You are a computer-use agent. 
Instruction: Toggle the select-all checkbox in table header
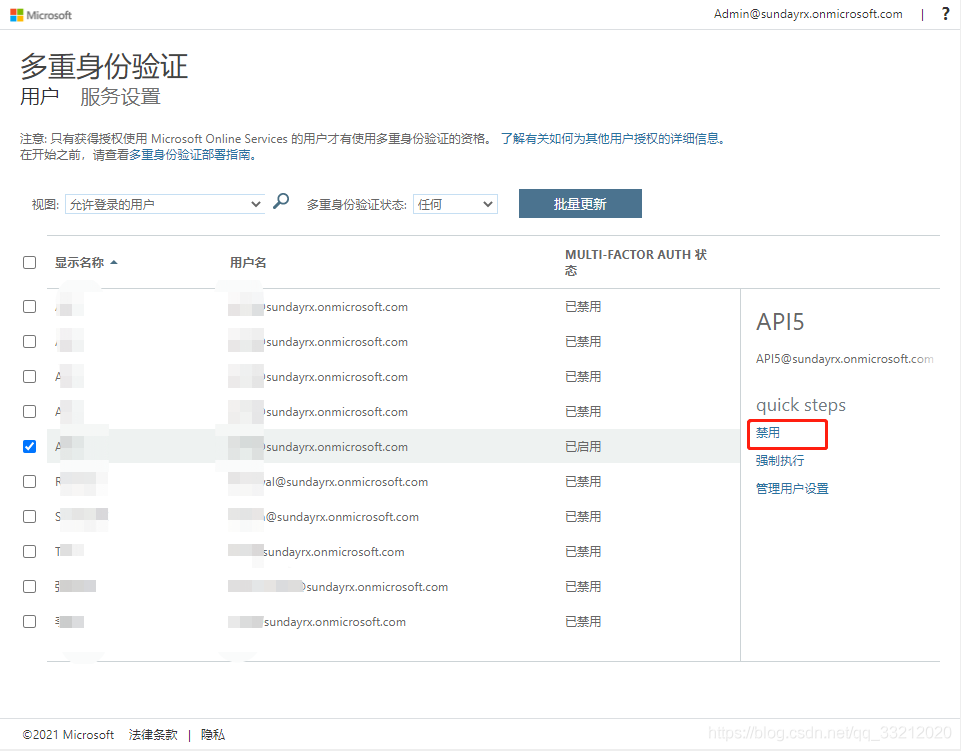point(30,262)
